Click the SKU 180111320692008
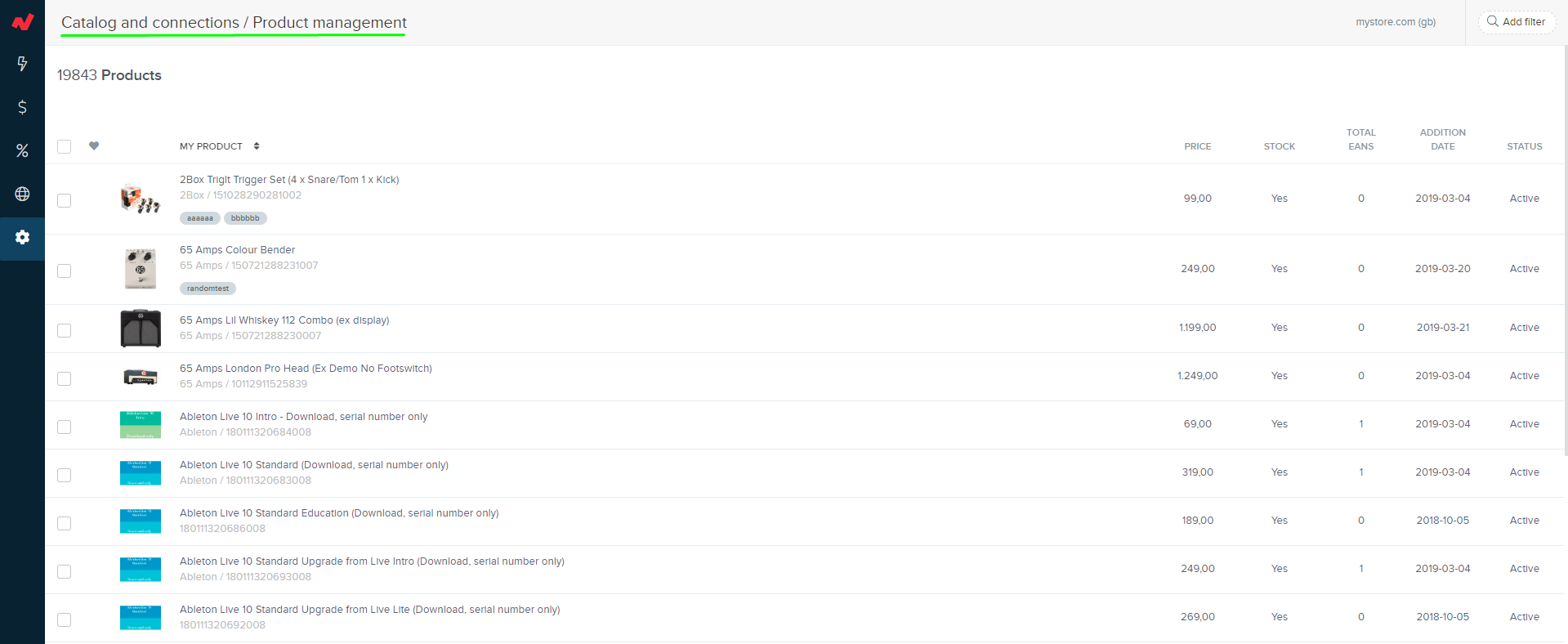 [222, 625]
